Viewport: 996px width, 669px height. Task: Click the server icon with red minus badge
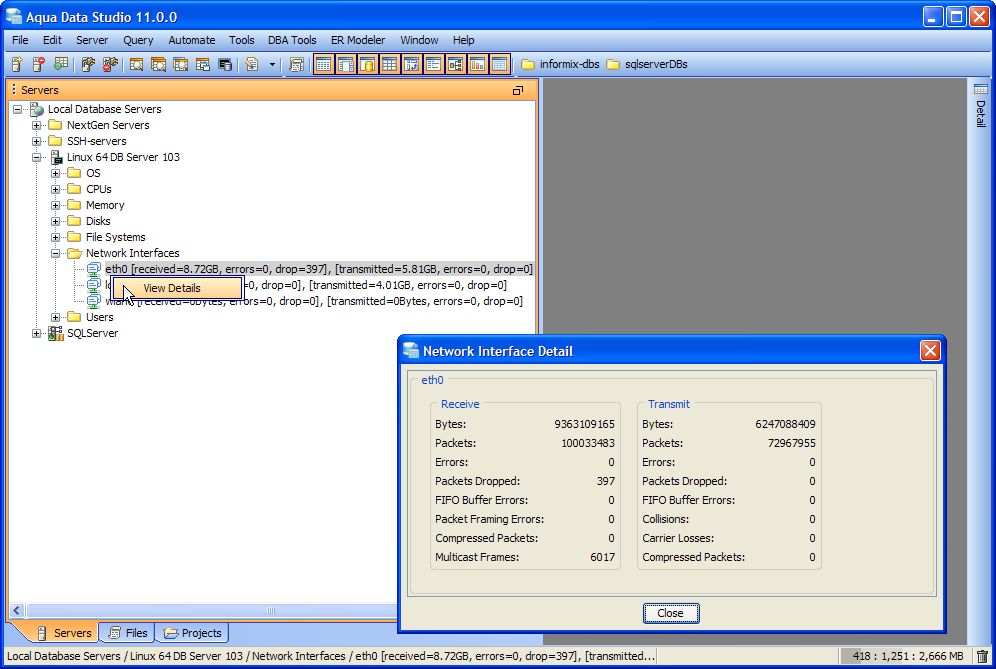39,64
